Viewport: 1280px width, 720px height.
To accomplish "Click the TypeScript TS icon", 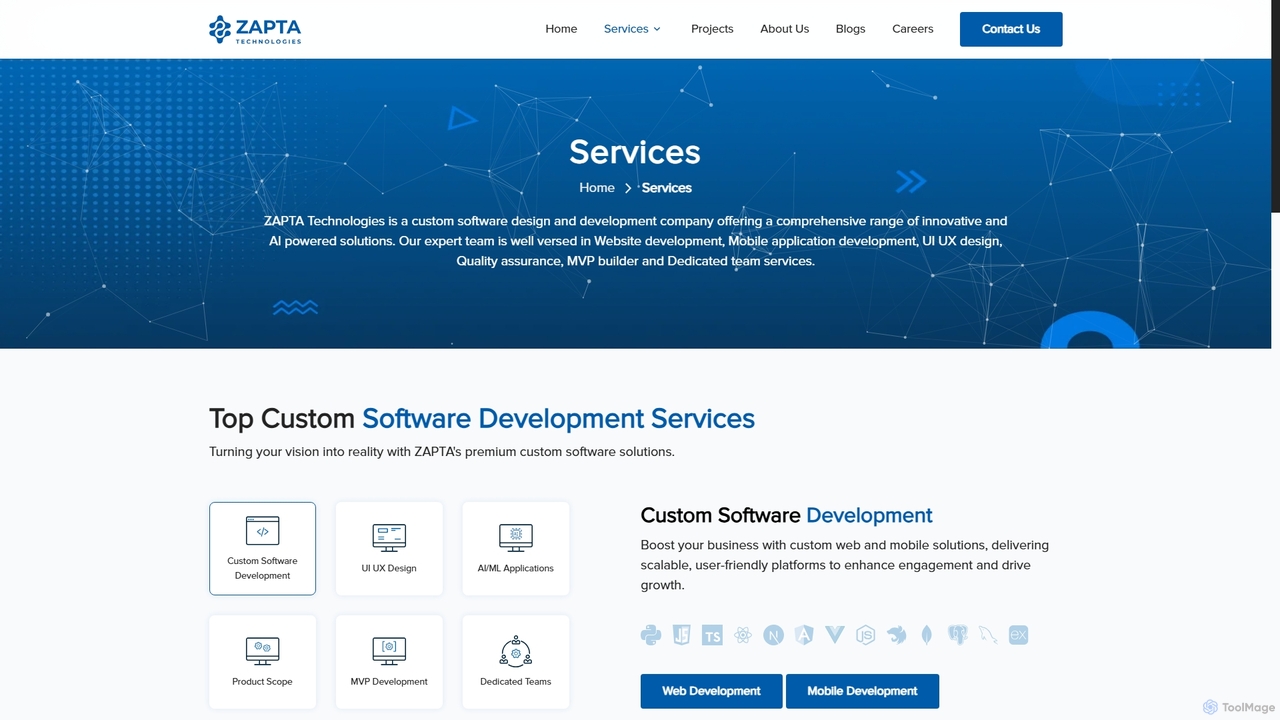I will tap(712, 635).
